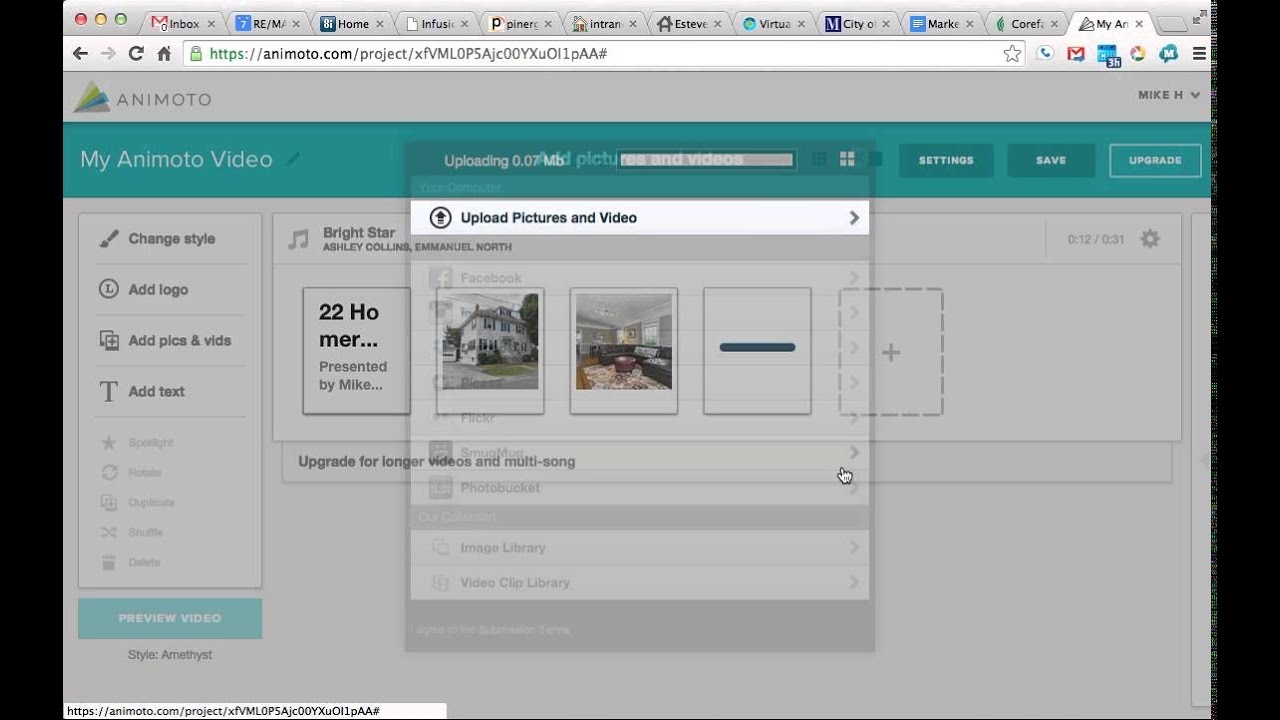Click the upload progress bar
The width and height of the screenshot is (1280, 720).
705,159
